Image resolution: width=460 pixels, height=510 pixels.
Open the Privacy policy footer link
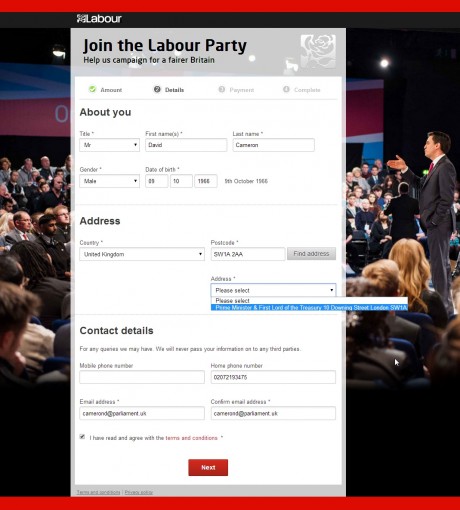click(139, 492)
